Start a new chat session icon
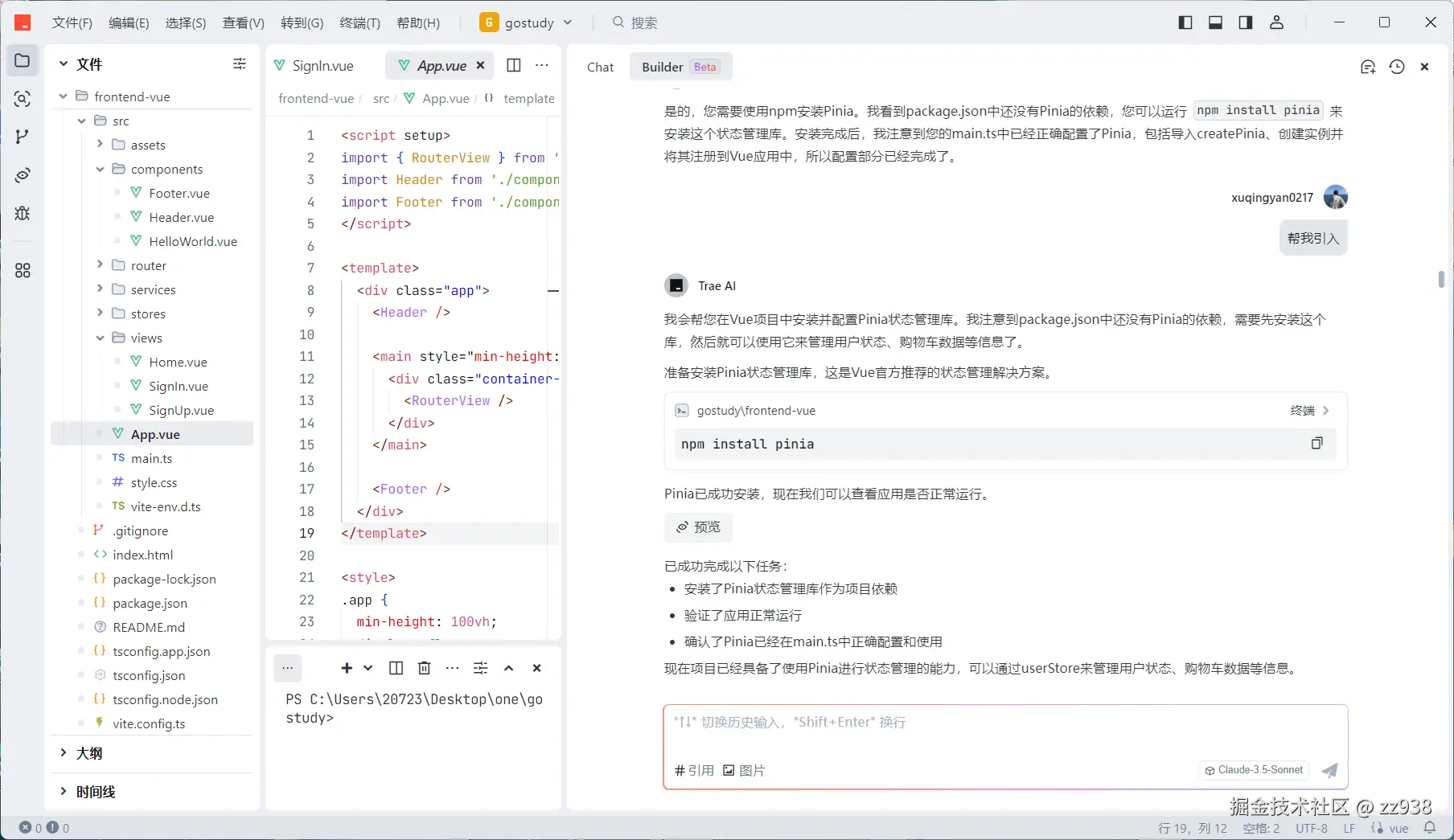Image resolution: width=1454 pixels, height=840 pixels. (1368, 67)
